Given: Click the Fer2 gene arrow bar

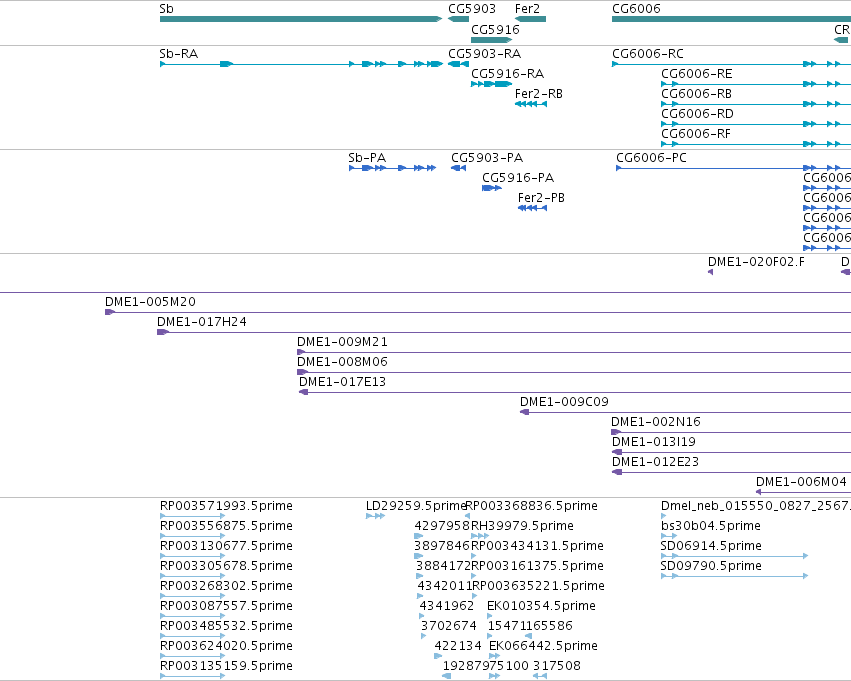Looking at the screenshot, I should click(530, 19).
